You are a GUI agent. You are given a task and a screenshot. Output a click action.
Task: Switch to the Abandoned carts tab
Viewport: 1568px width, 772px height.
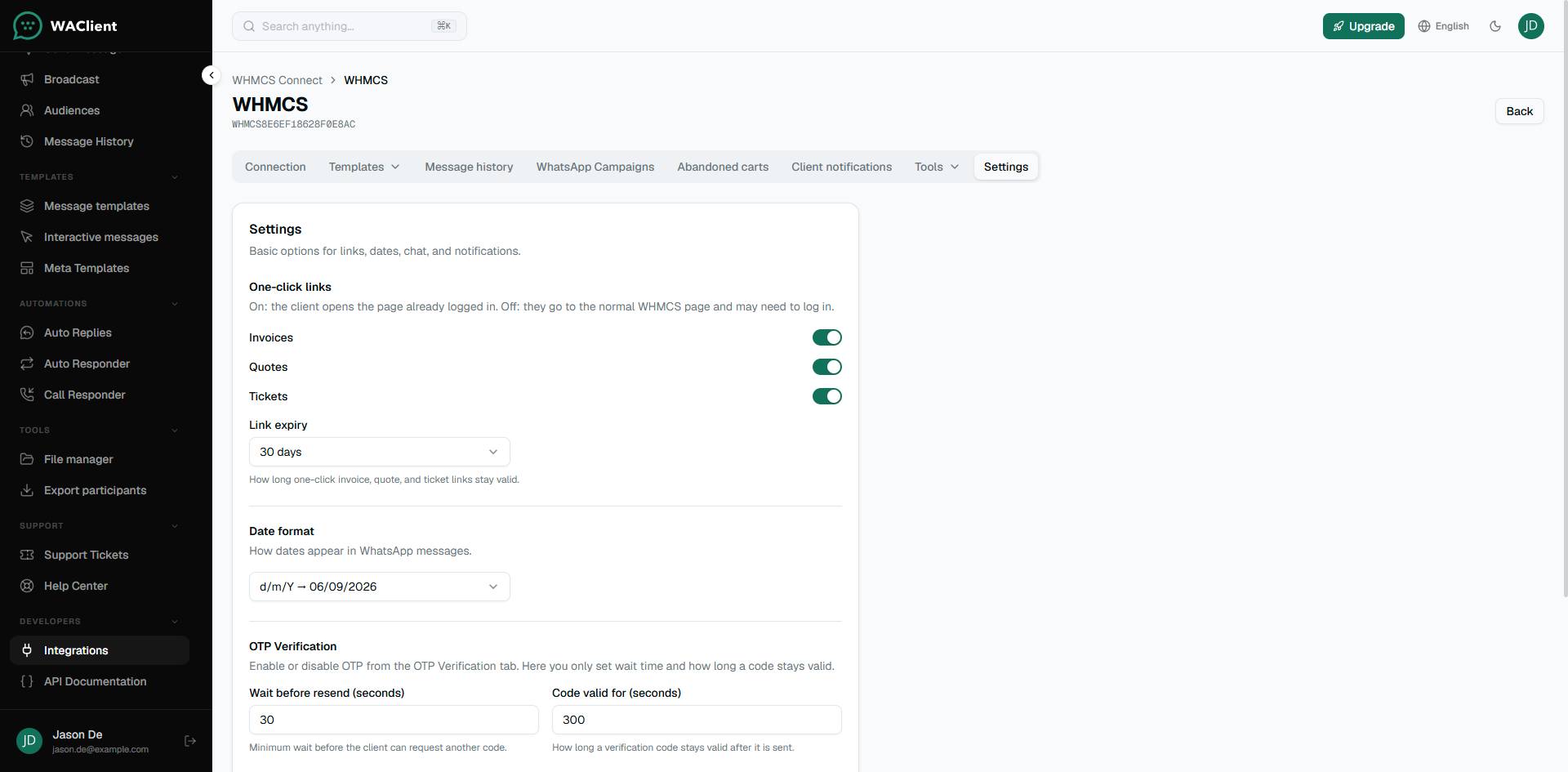tap(723, 167)
